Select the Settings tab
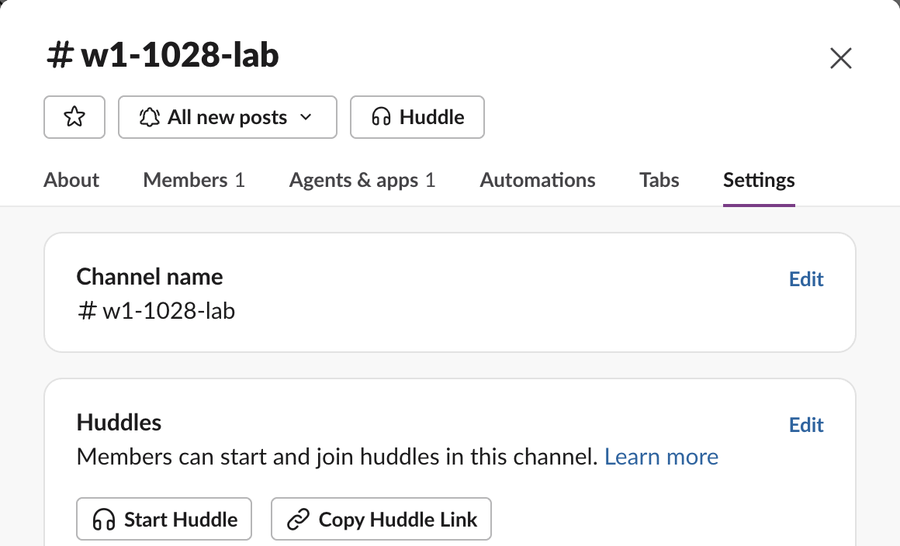The width and height of the screenshot is (900, 546). pos(759,180)
